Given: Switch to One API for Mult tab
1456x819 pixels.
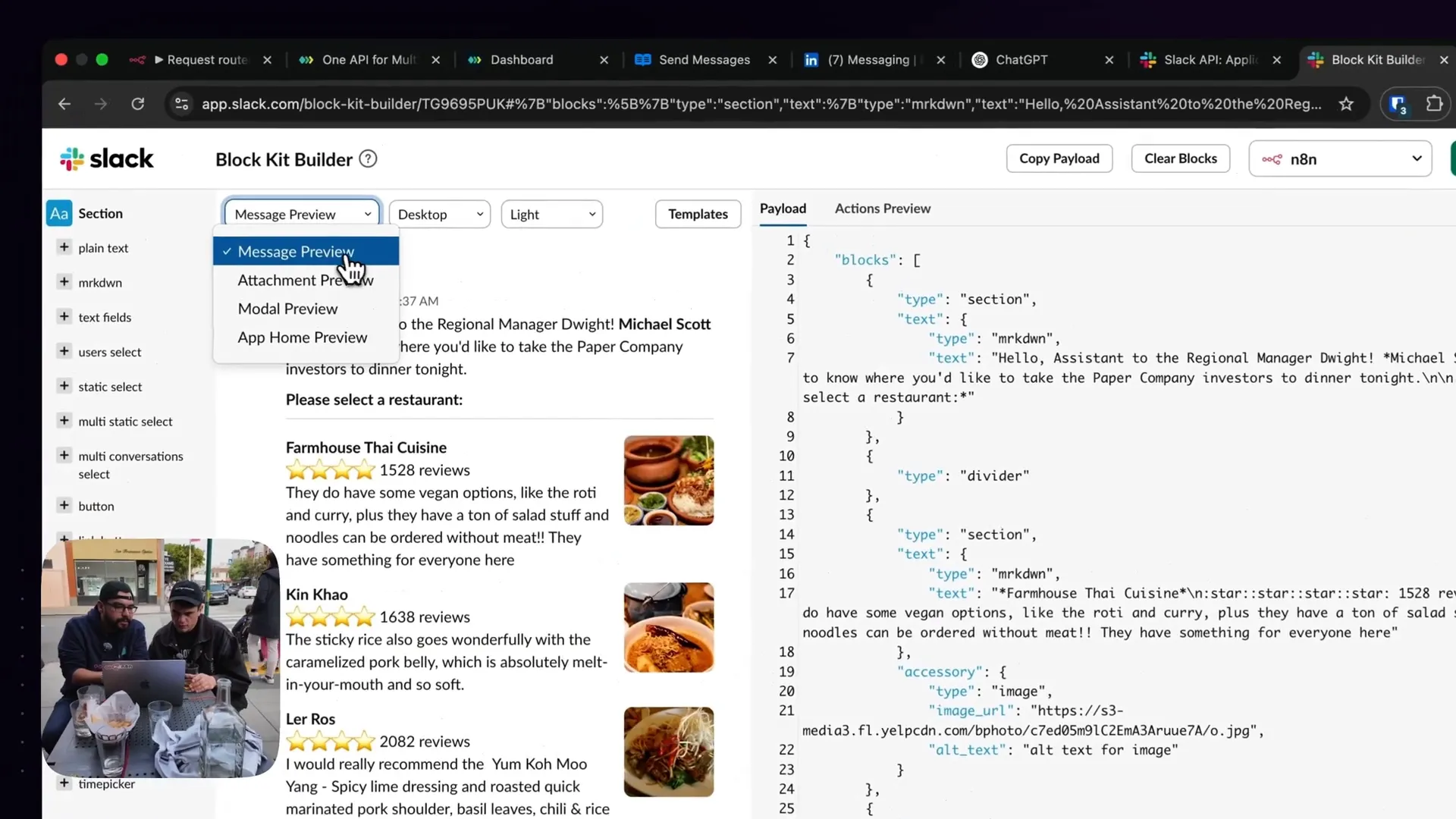Looking at the screenshot, I should [369, 60].
